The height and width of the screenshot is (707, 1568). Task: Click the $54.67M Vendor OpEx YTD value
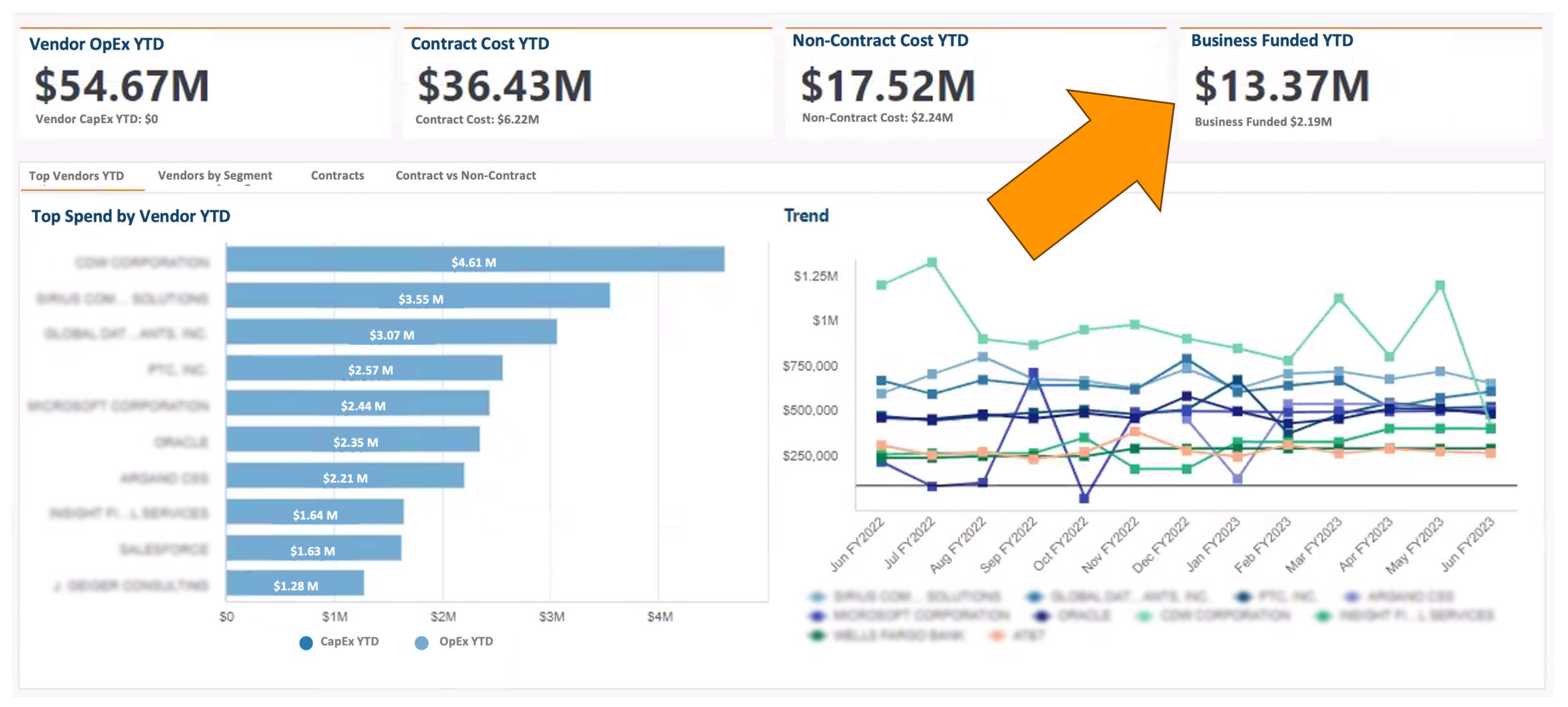coord(122,85)
